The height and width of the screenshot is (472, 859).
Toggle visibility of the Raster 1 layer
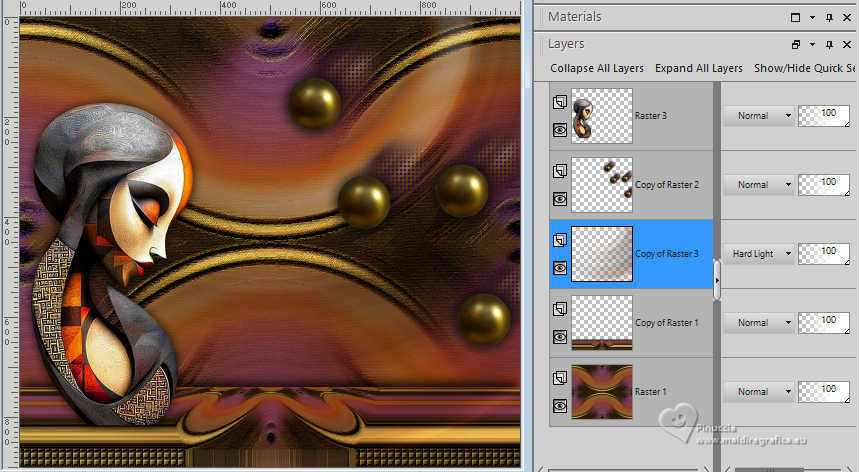[559, 406]
